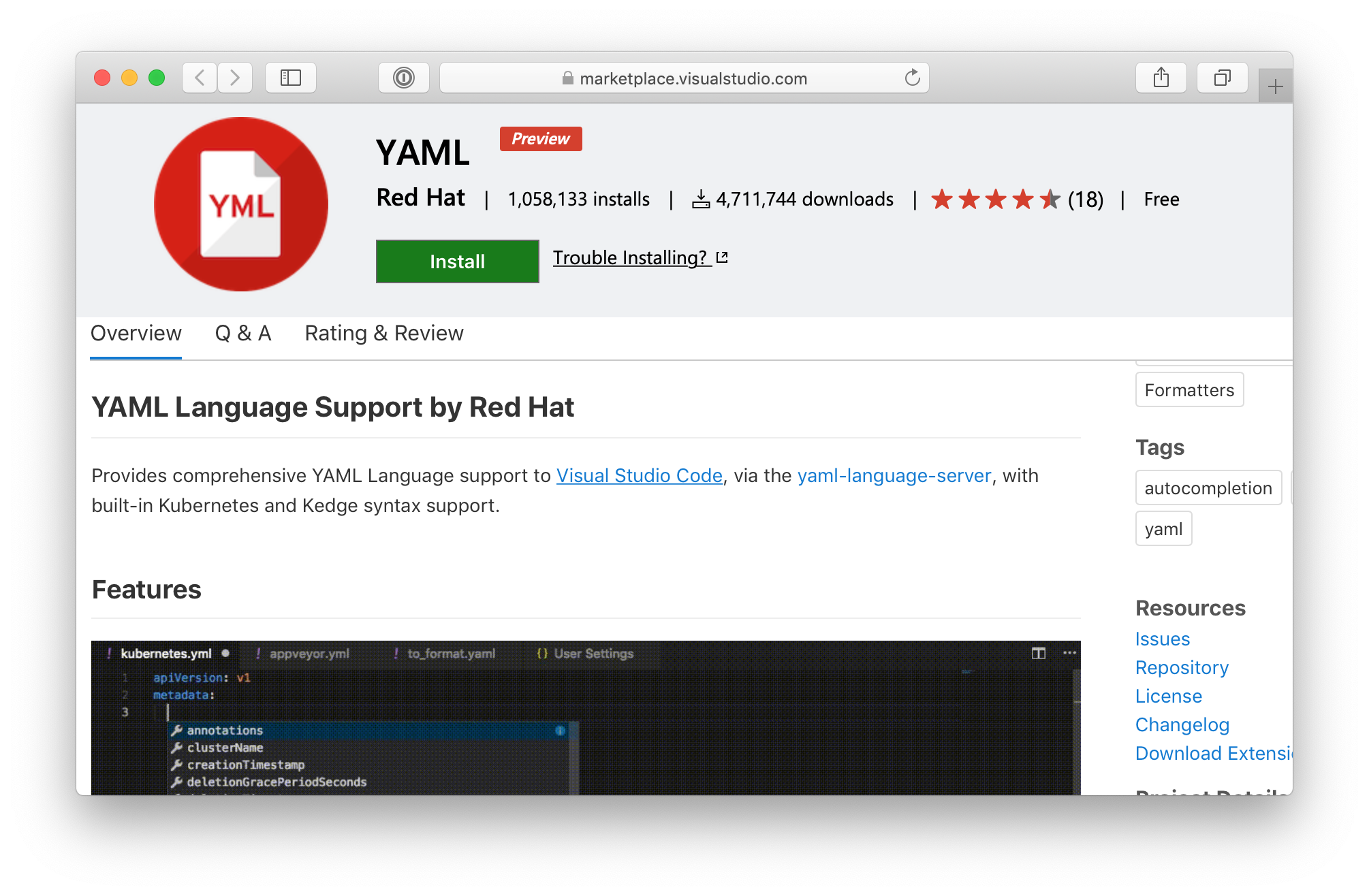The image size is (1369, 896).
Task: Open the Visual Studio Code link
Action: click(639, 475)
